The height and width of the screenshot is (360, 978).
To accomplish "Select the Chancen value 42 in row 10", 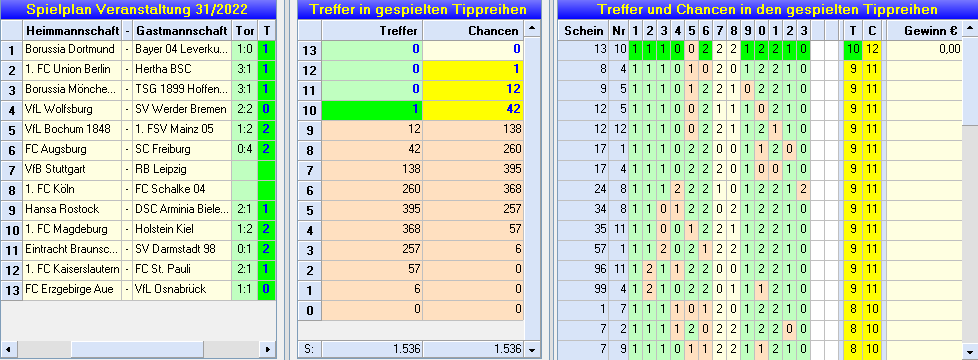I will pos(473,110).
